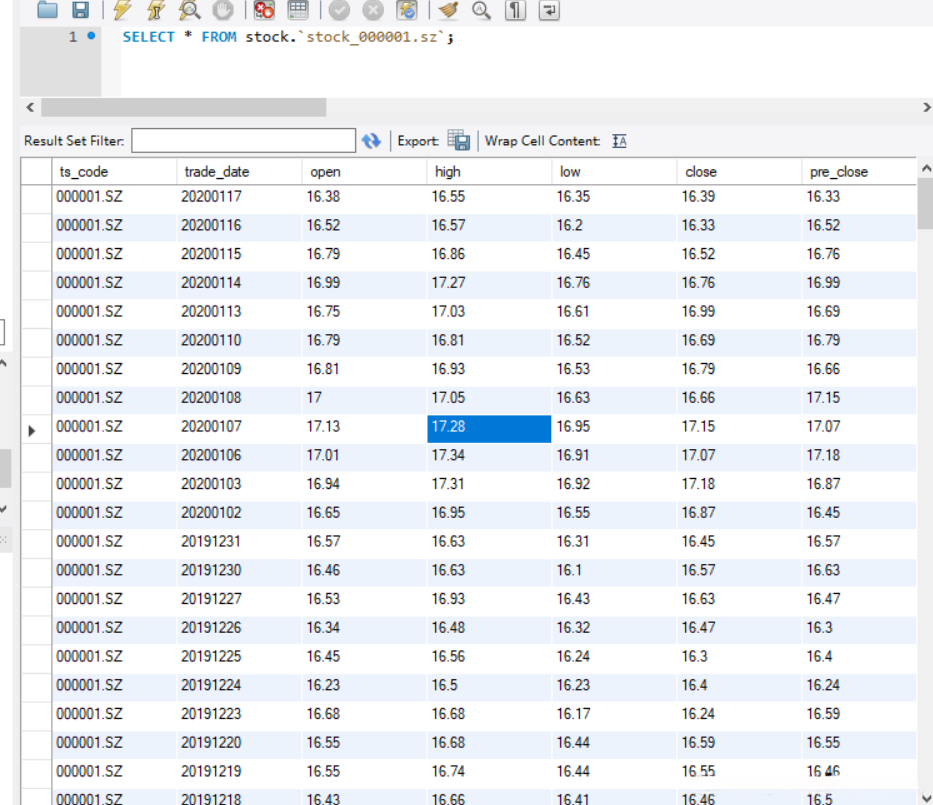Screen dimensions: 933x805
Task: Sort by the trade_date column header
Action: pos(216,172)
